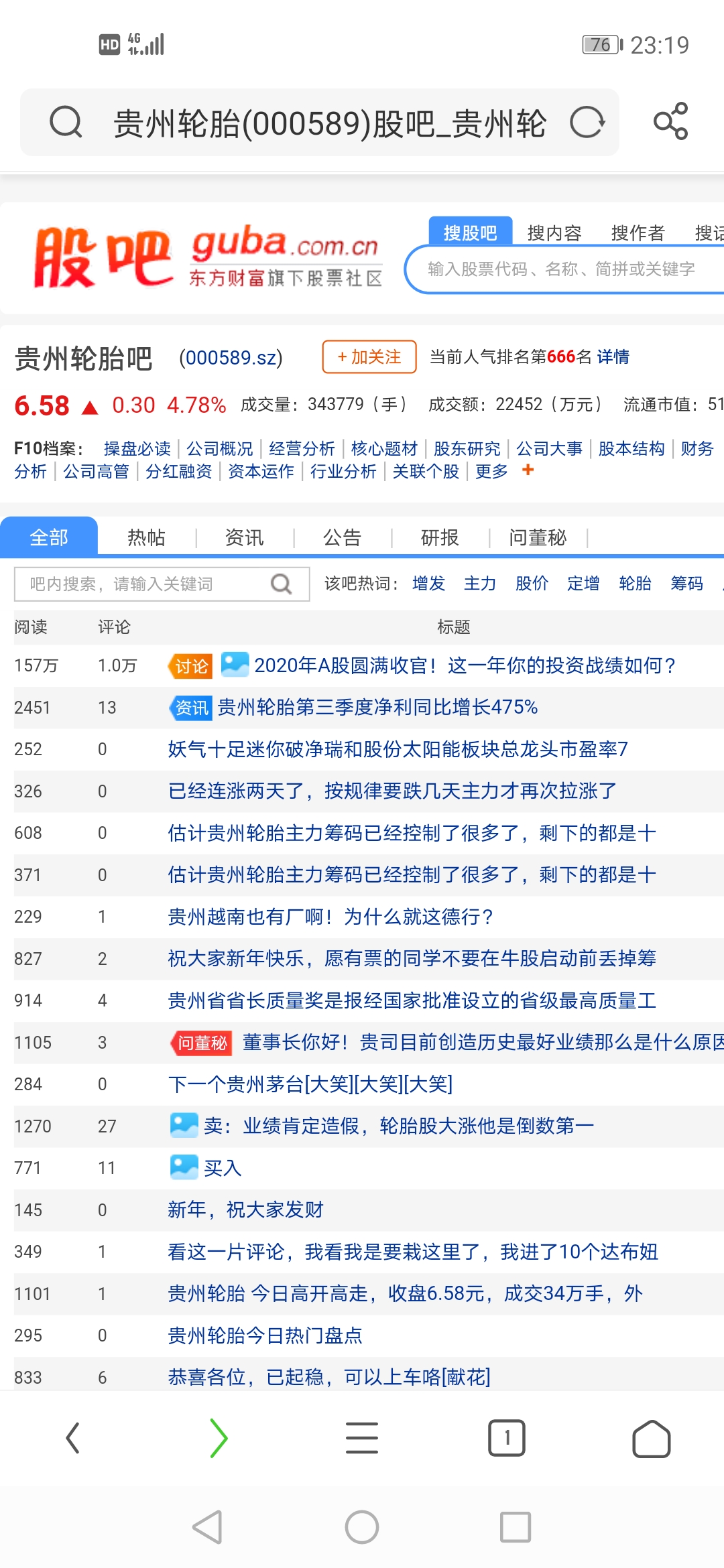Tap Android home circle button
The height and width of the screenshot is (1568, 724).
(x=362, y=1527)
